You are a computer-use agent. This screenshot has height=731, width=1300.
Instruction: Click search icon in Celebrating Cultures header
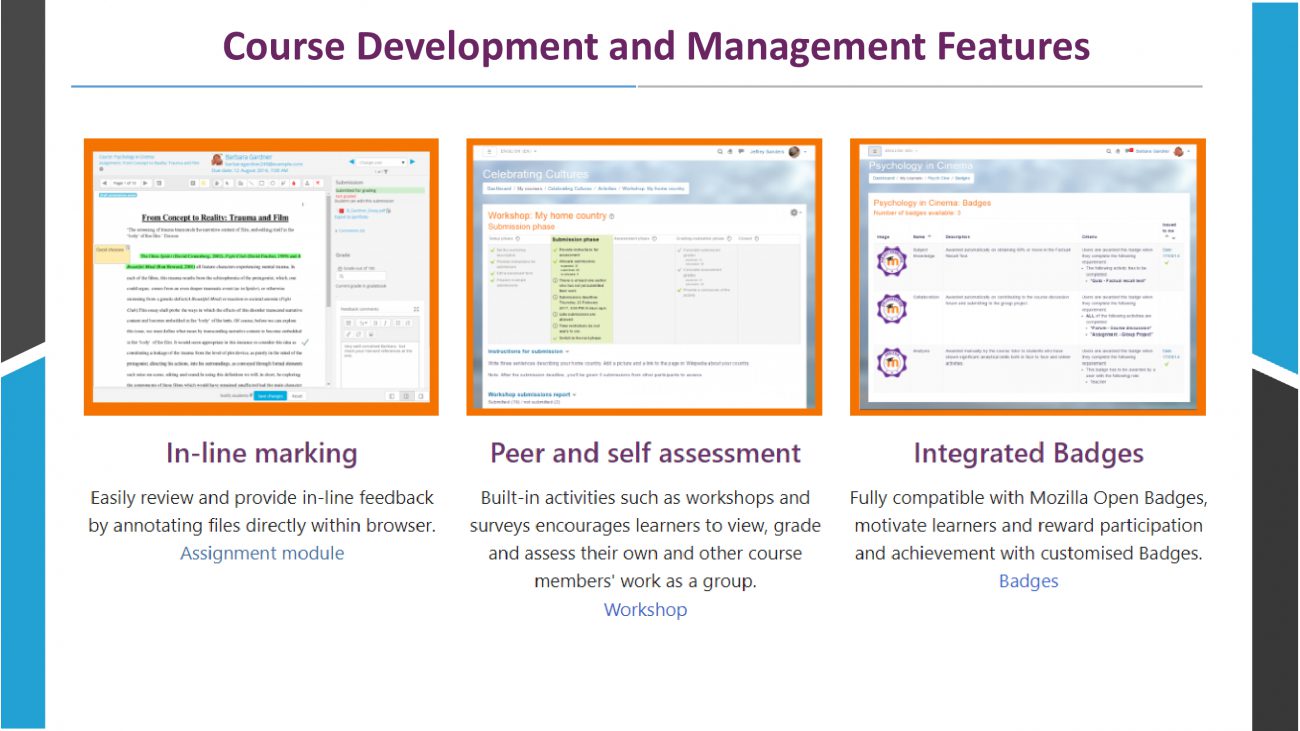(x=719, y=151)
